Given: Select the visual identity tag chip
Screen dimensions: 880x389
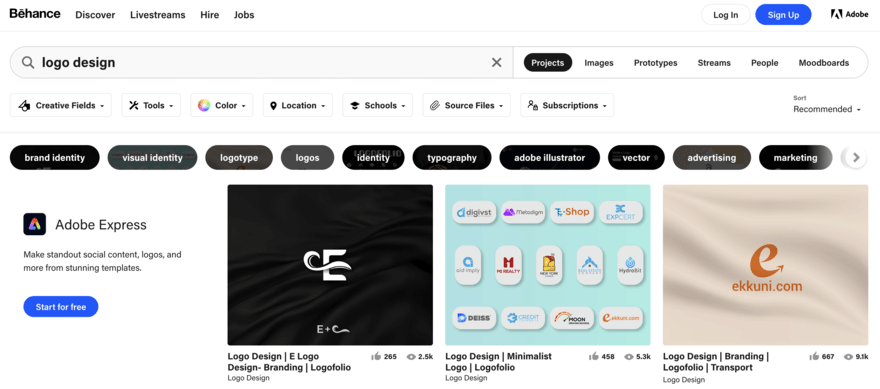Looking at the screenshot, I should pyautogui.click(x=152, y=158).
